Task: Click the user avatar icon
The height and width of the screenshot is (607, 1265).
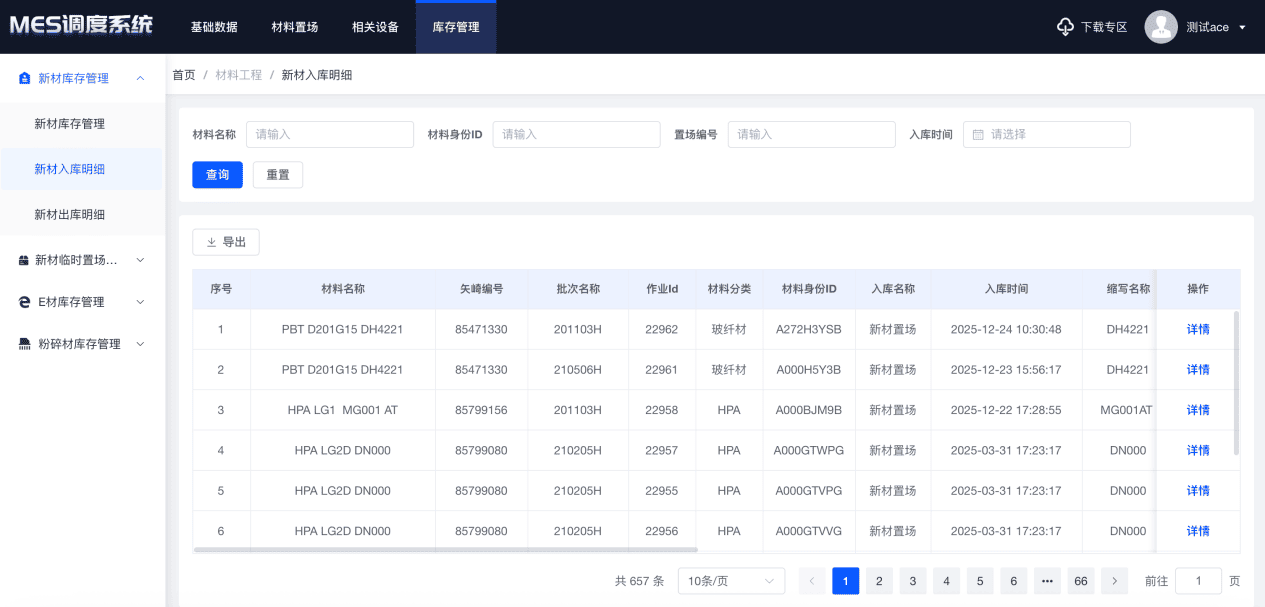Action: 1160,27
